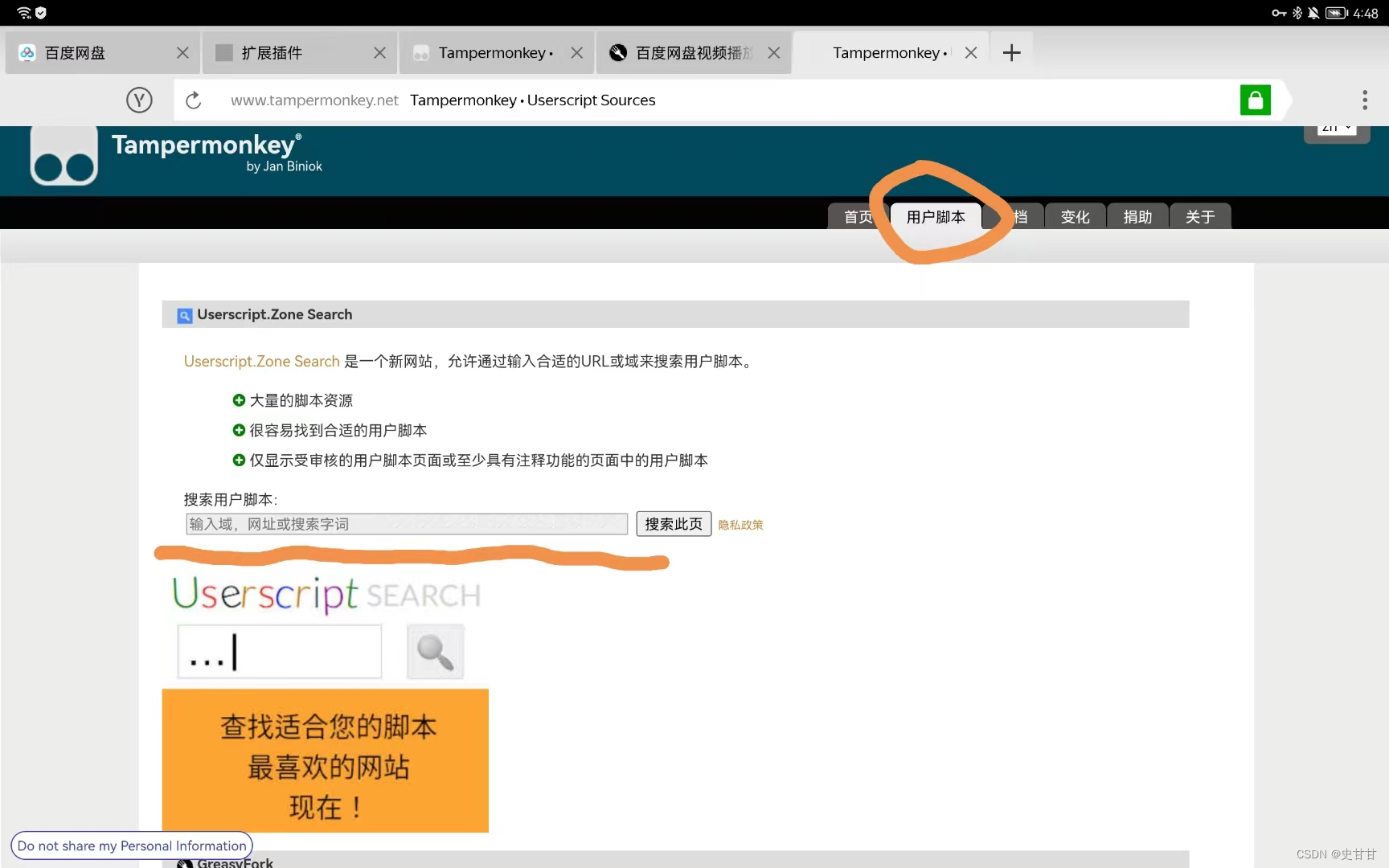Open a new browser tab with plus icon

click(1011, 53)
